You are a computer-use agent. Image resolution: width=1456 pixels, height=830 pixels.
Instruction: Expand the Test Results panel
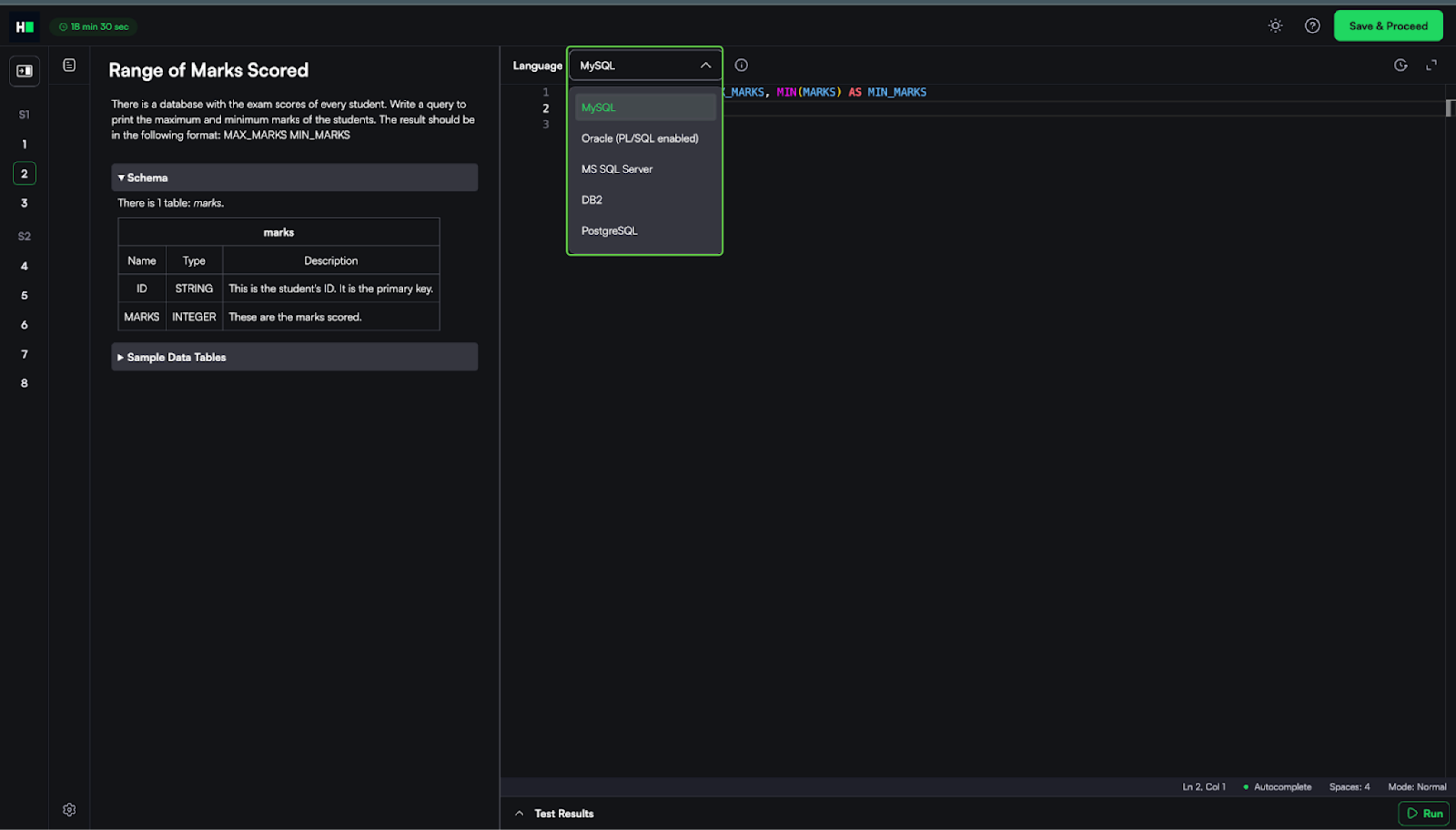(554, 814)
